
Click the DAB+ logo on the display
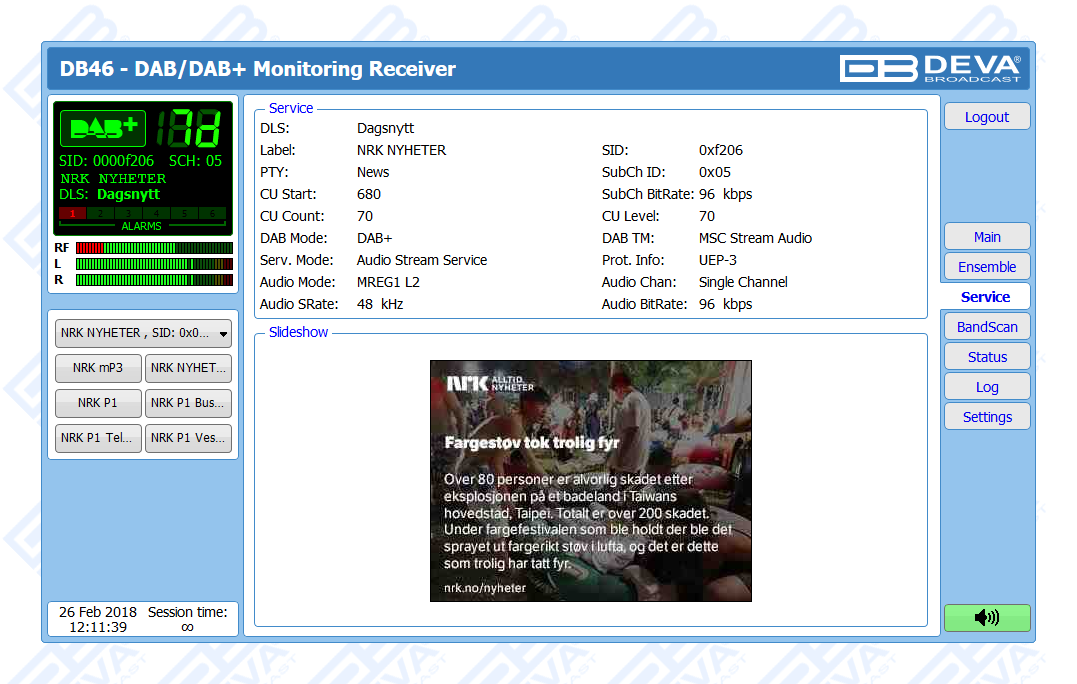[103, 128]
